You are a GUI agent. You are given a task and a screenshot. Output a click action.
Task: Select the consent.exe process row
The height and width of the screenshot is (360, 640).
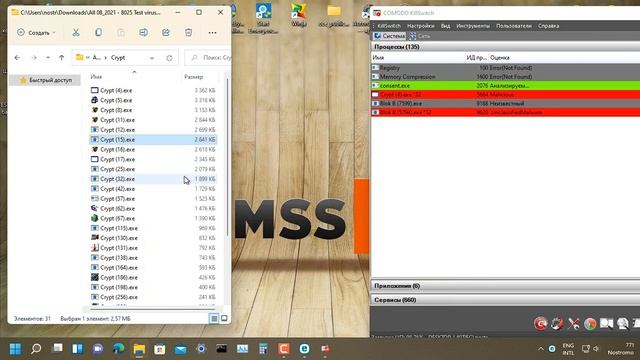click(x=505, y=86)
